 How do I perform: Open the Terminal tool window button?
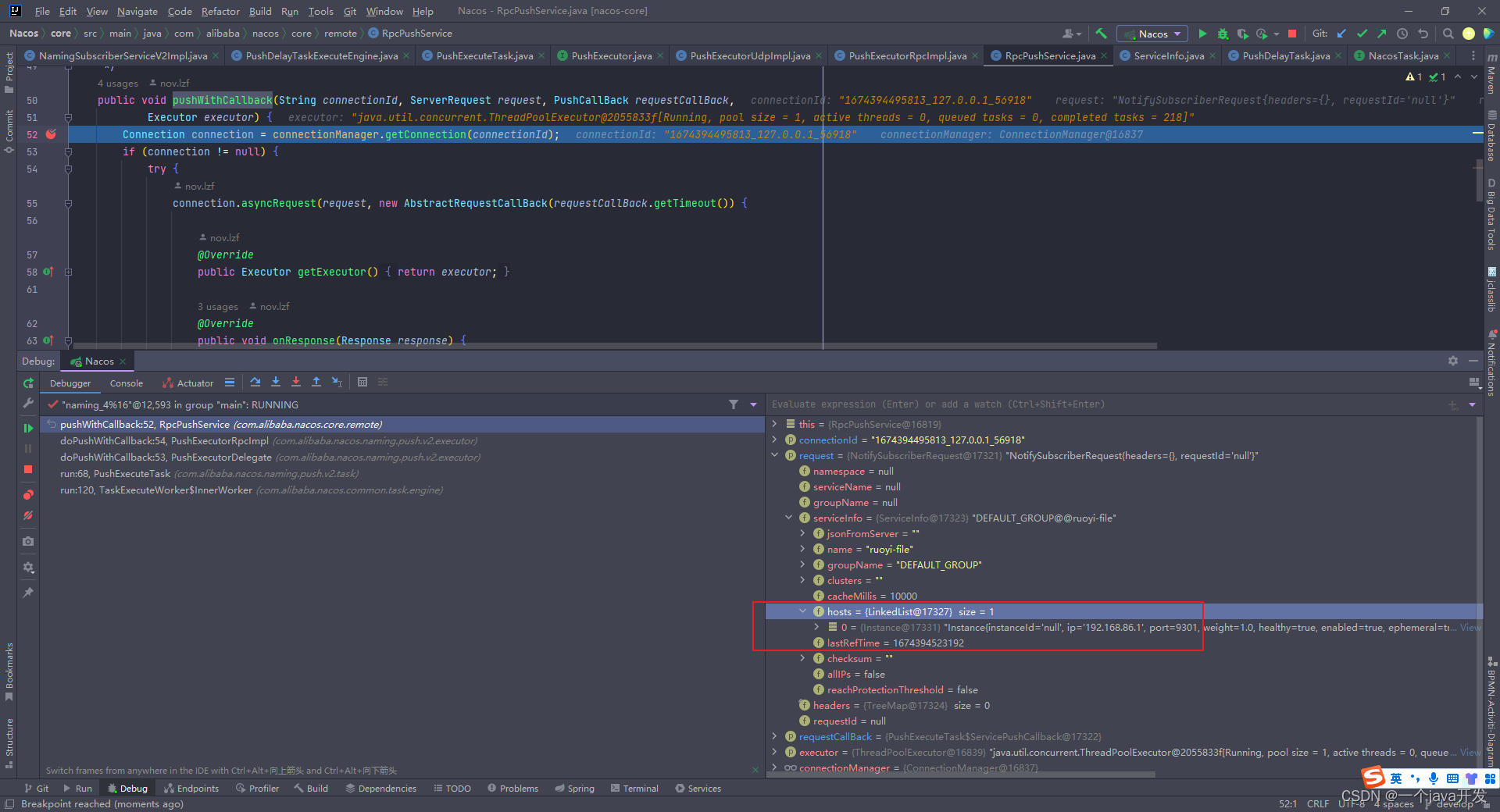(x=634, y=789)
